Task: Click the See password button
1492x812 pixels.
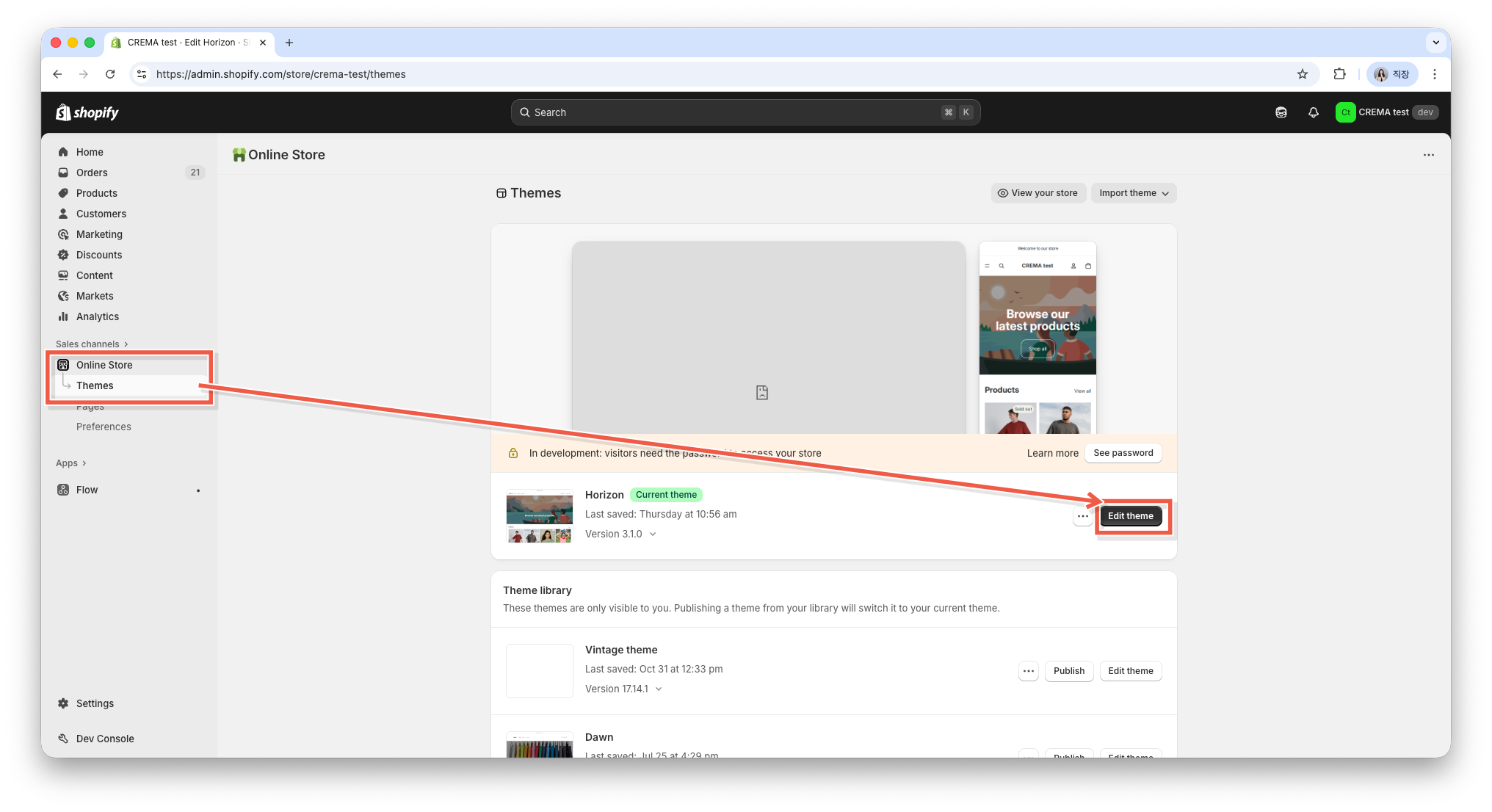Action: (x=1123, y=453)
